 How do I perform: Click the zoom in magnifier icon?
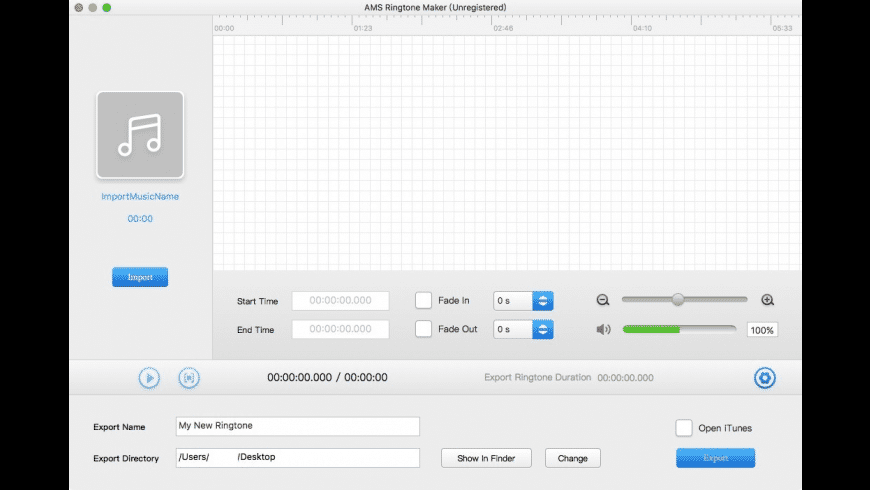pyautogui.click(x=767, y=300)
